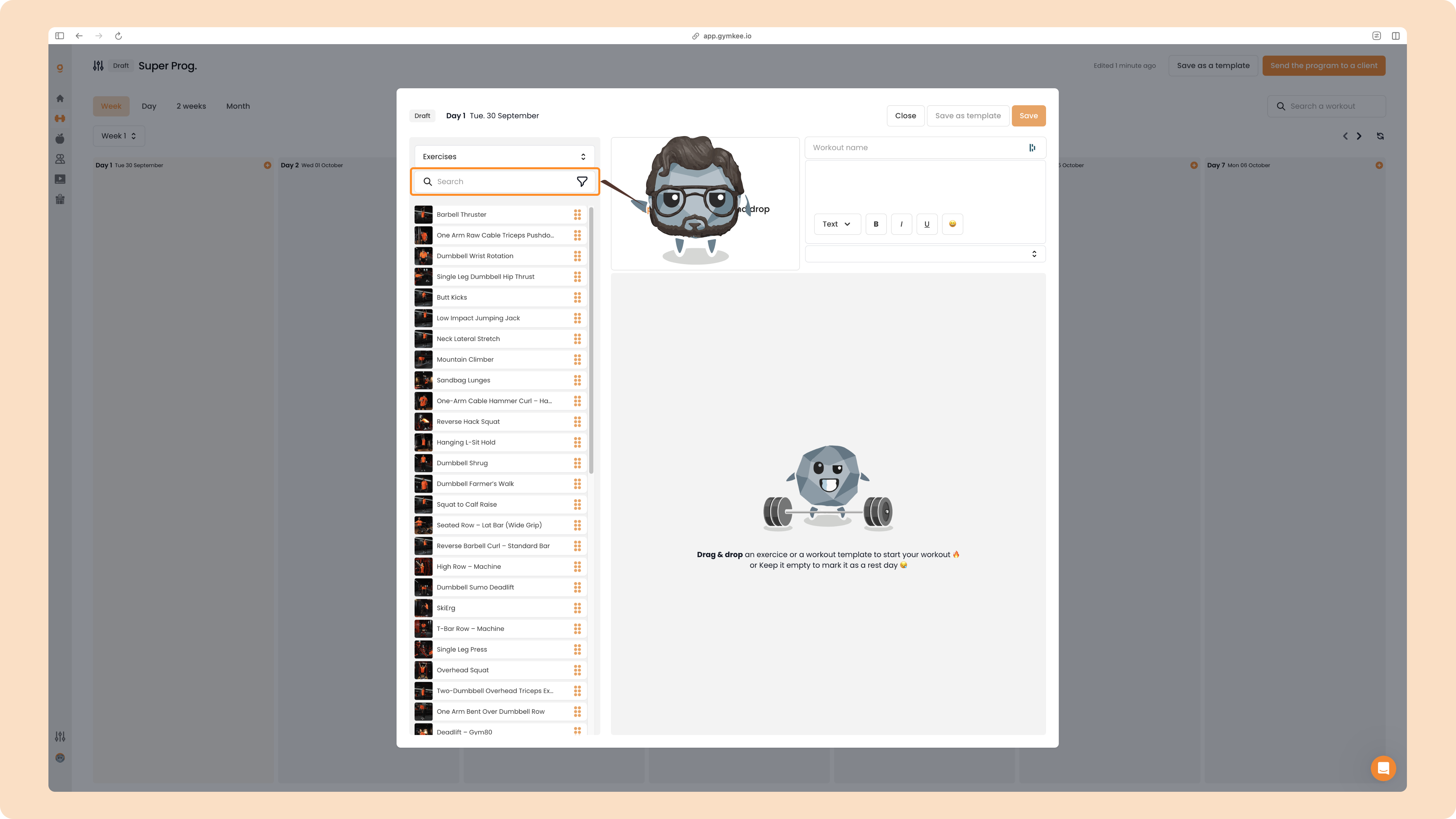The height and width of the screenshot is (819, 1456).
Task: Go to the next week arrow
Action: 1359,136
